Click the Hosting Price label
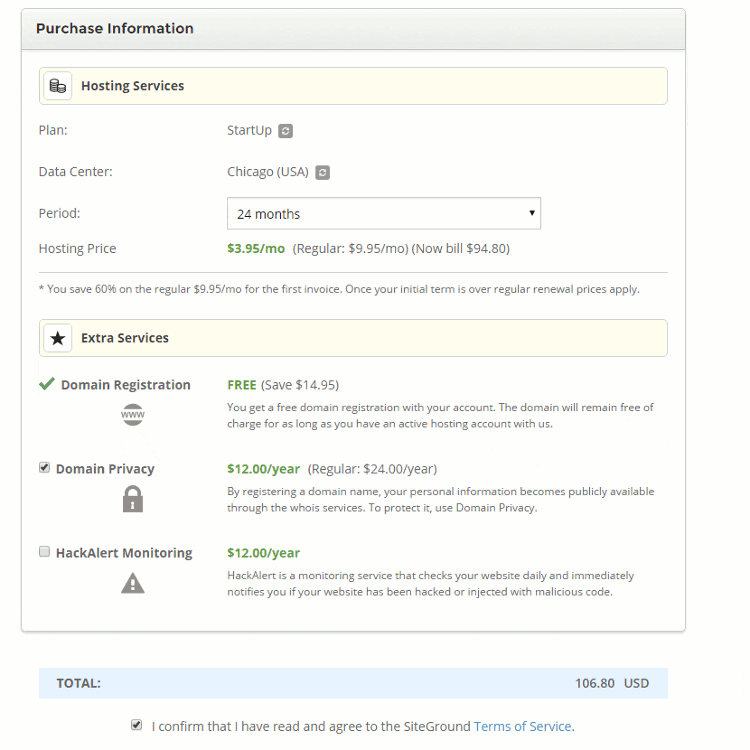Image resolution: width=750 pixels, height=750 pixels. (x=77, y=249)
